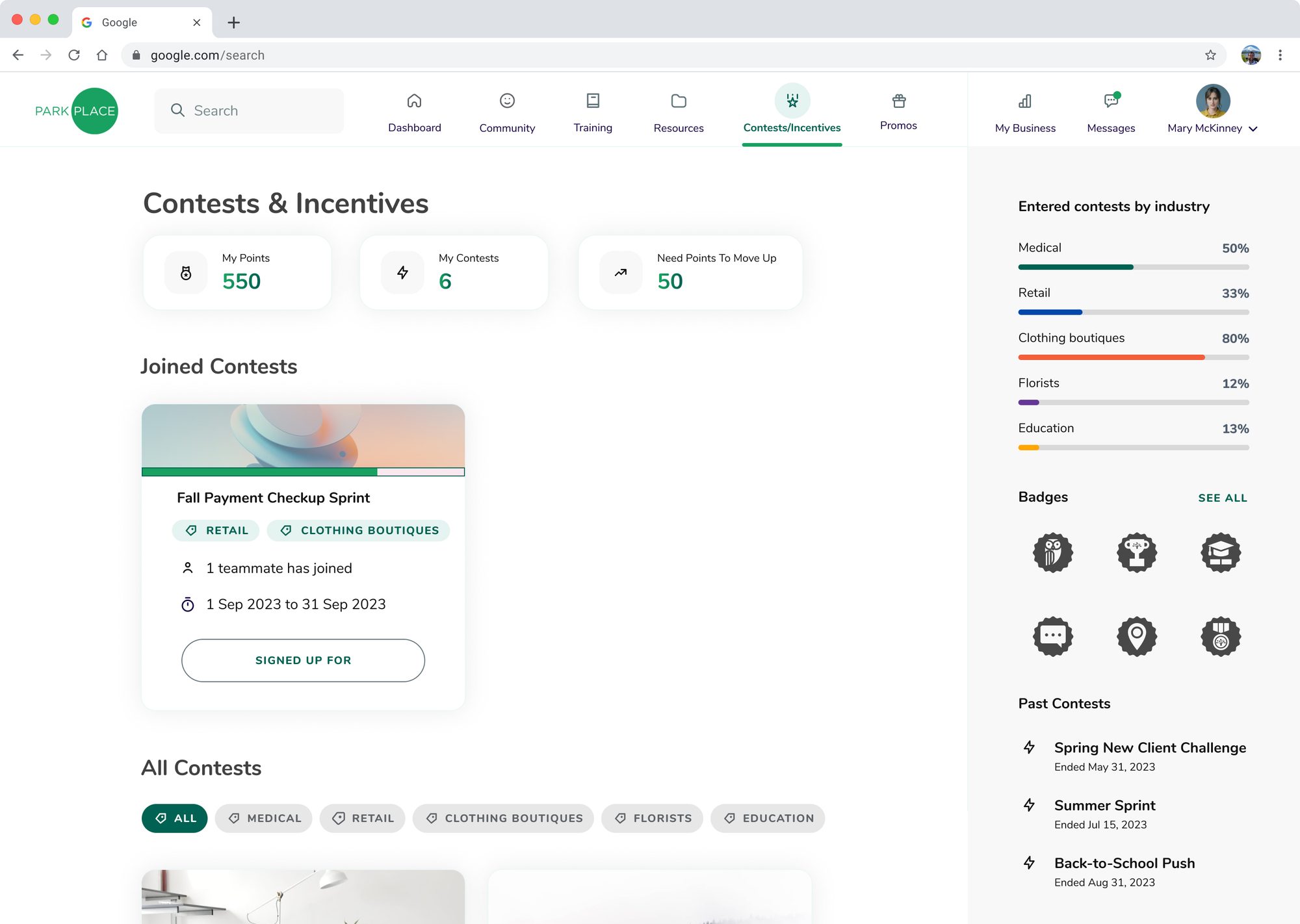This screenshot has width=1300, height=924.
Task: Filter All Contests by RETAIL chip
Action: point(362,818)
